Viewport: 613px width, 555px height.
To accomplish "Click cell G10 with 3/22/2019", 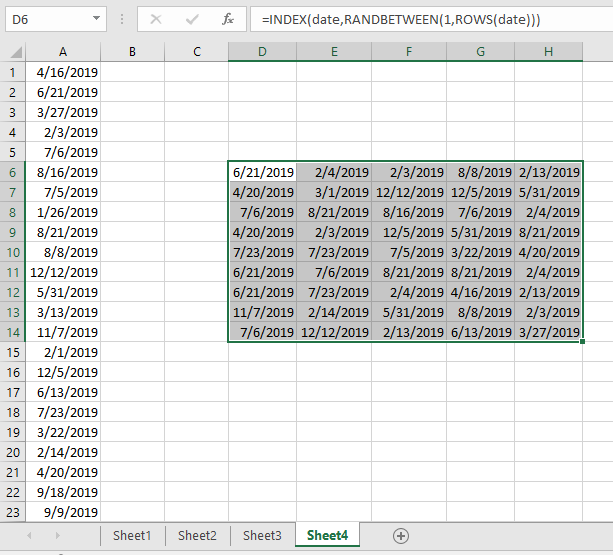I will point(480,252).
